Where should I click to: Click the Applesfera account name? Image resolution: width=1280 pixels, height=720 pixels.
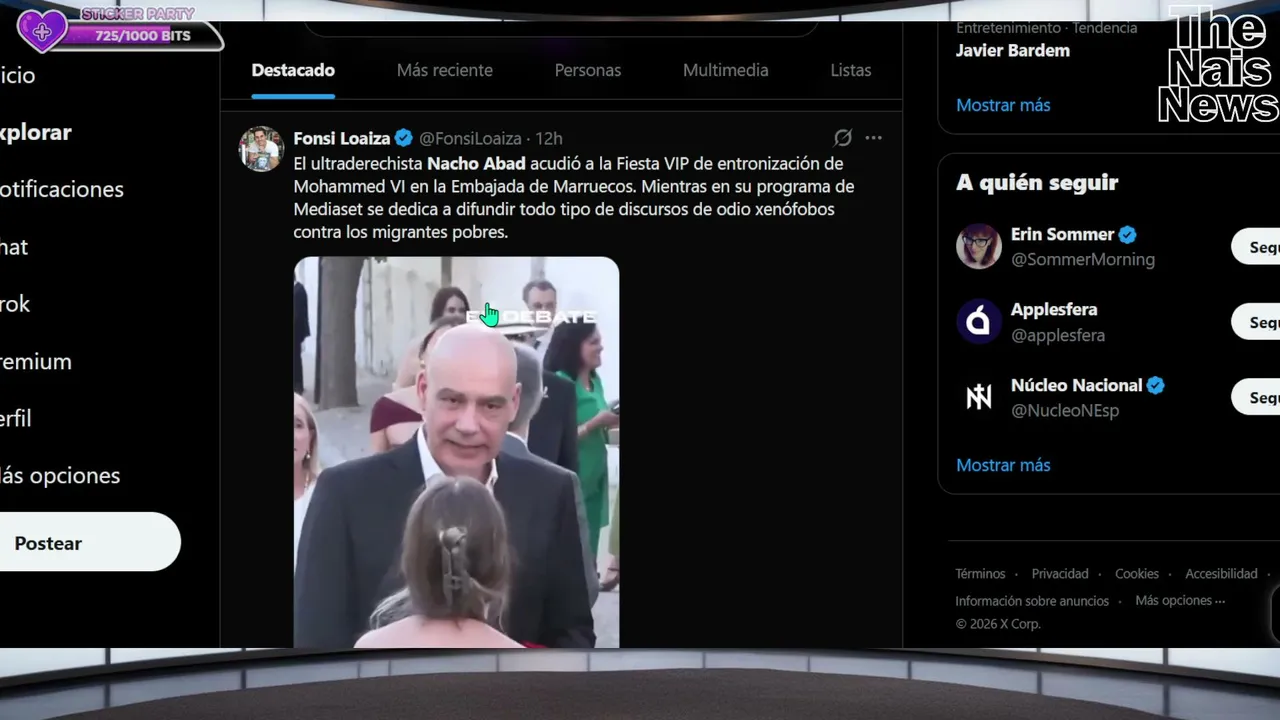point(1054,310)
